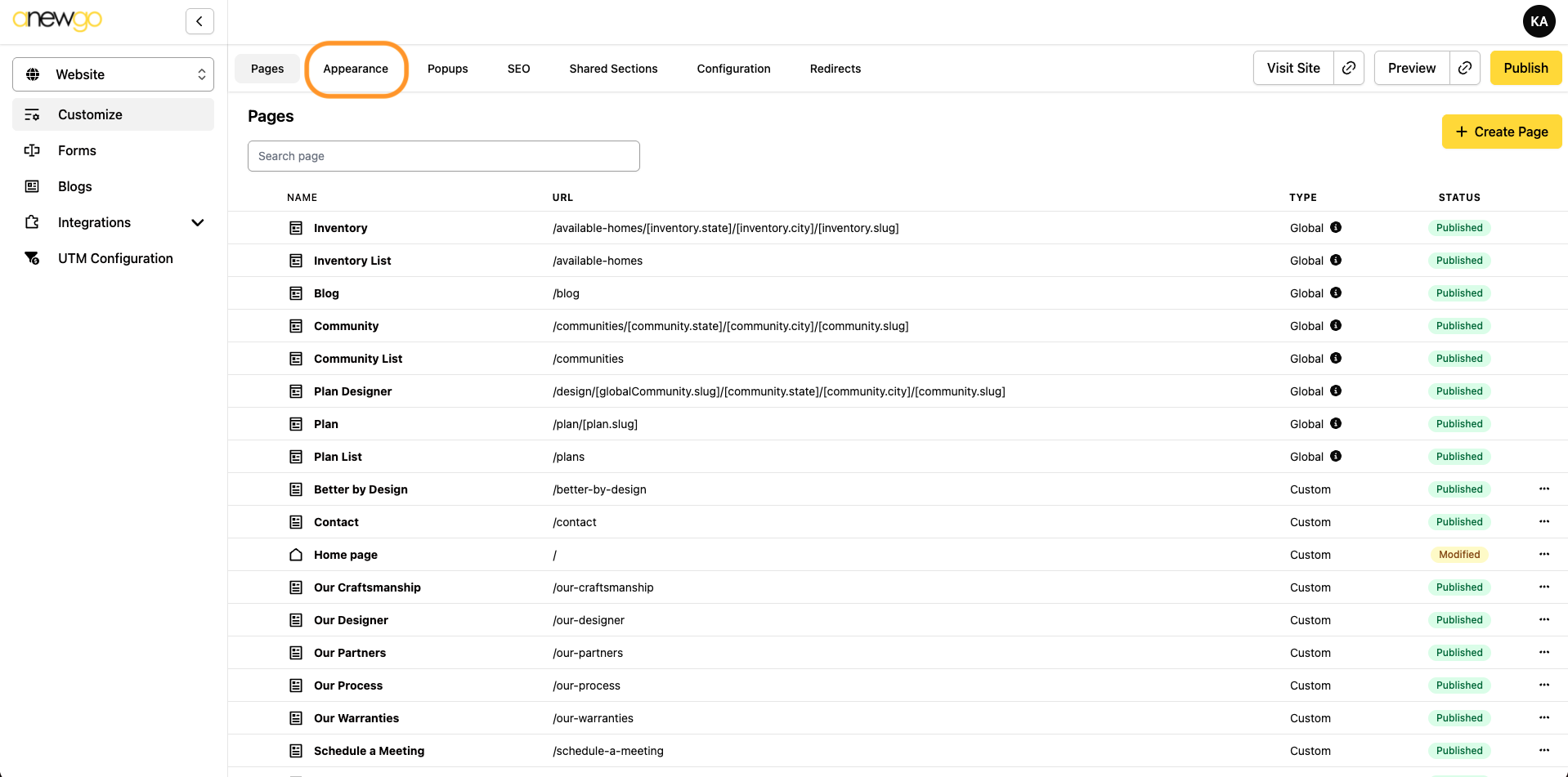This screenshot has height=777, width=1568.
Task: Click link icon next to Preview button
Action: [1465, 68]
